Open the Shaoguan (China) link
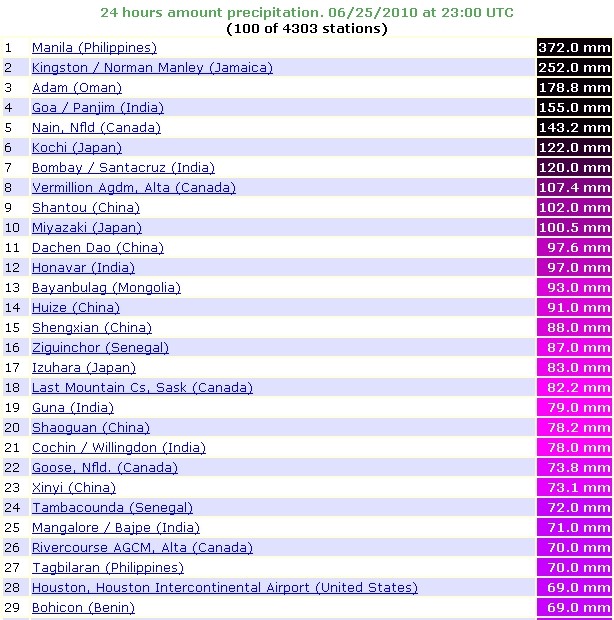Screen dimensions: 614x620 (x=91, y=428)
